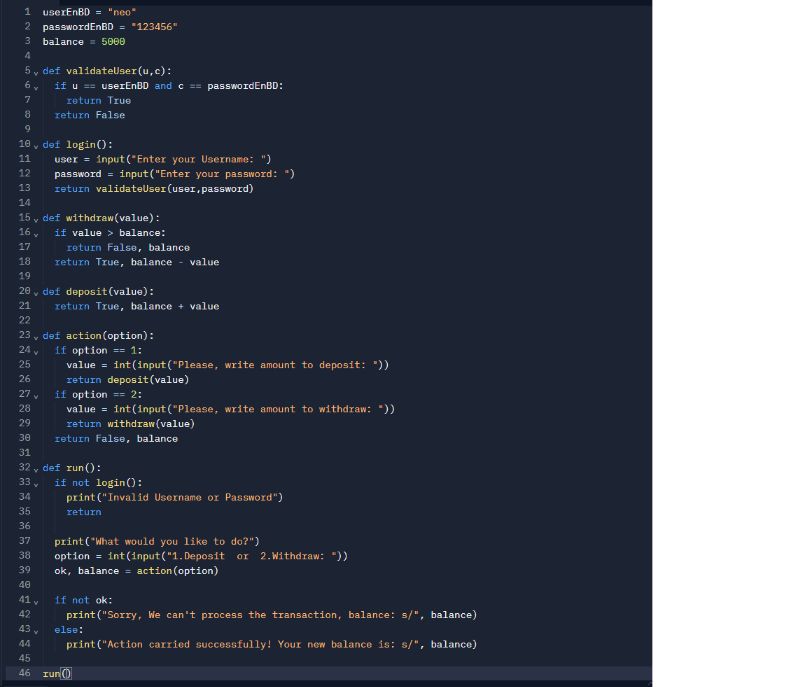Viewport: 806px width, 687px height.
Task: Fold the deposit function gutter arrow
Action: pyautogui.click(x=36, y=294)
